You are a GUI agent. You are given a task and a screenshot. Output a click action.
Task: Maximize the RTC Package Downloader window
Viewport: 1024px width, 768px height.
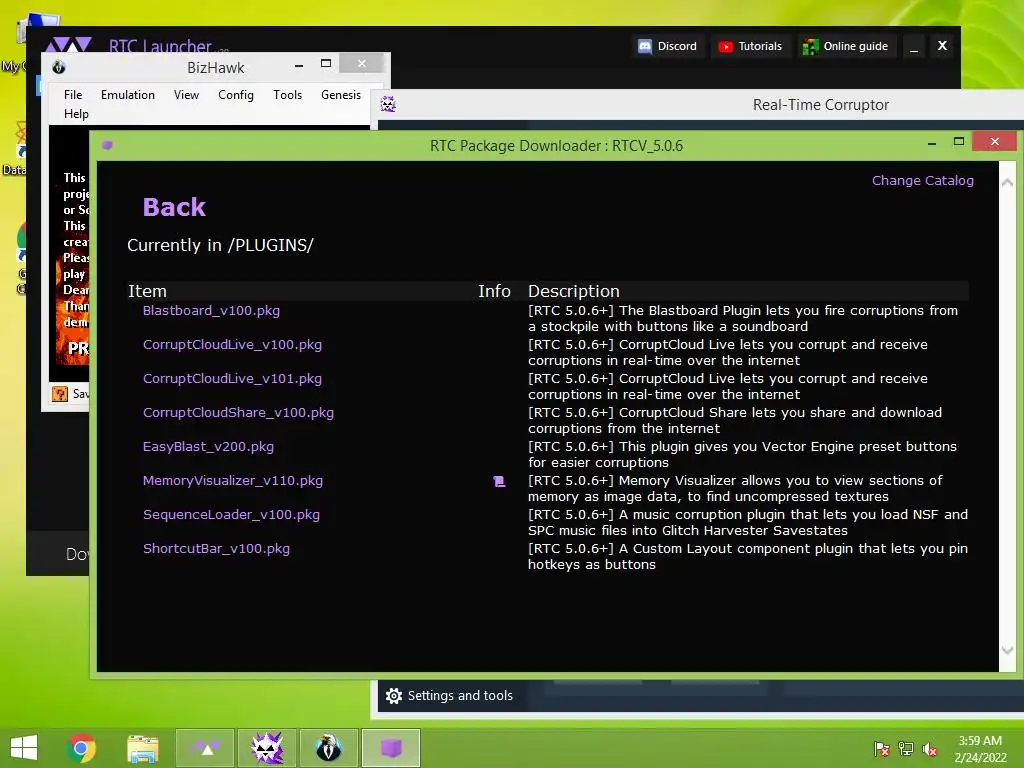[x=959, y=141]
